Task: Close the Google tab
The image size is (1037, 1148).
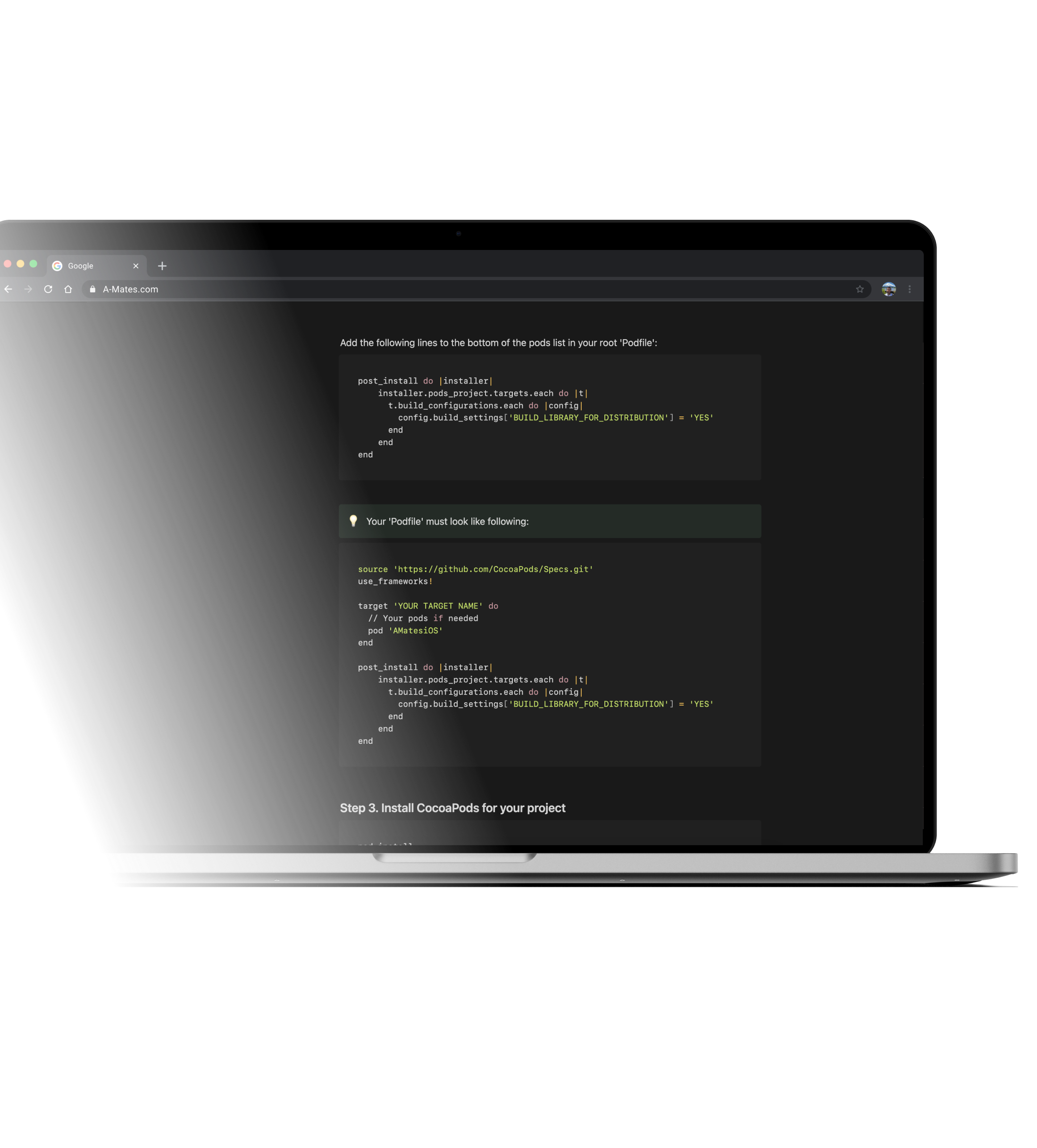Action: click(x=135, y=266)
